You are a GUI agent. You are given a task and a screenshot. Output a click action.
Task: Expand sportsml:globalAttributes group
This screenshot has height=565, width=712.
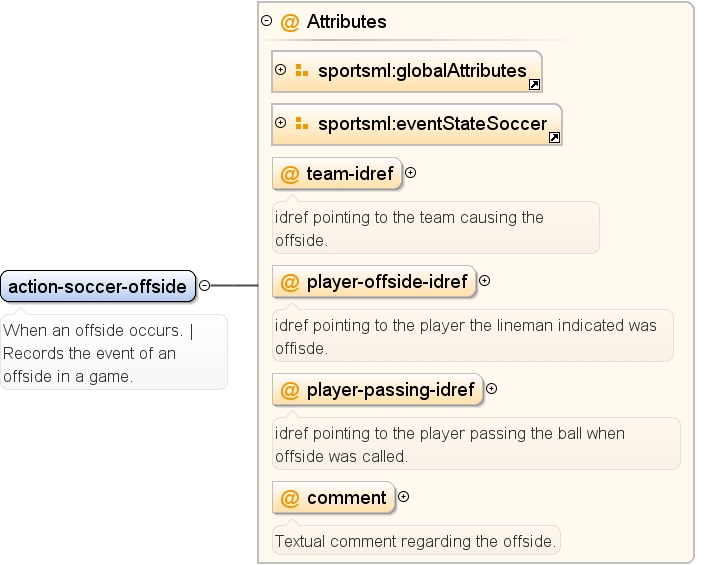click(281, 69)
